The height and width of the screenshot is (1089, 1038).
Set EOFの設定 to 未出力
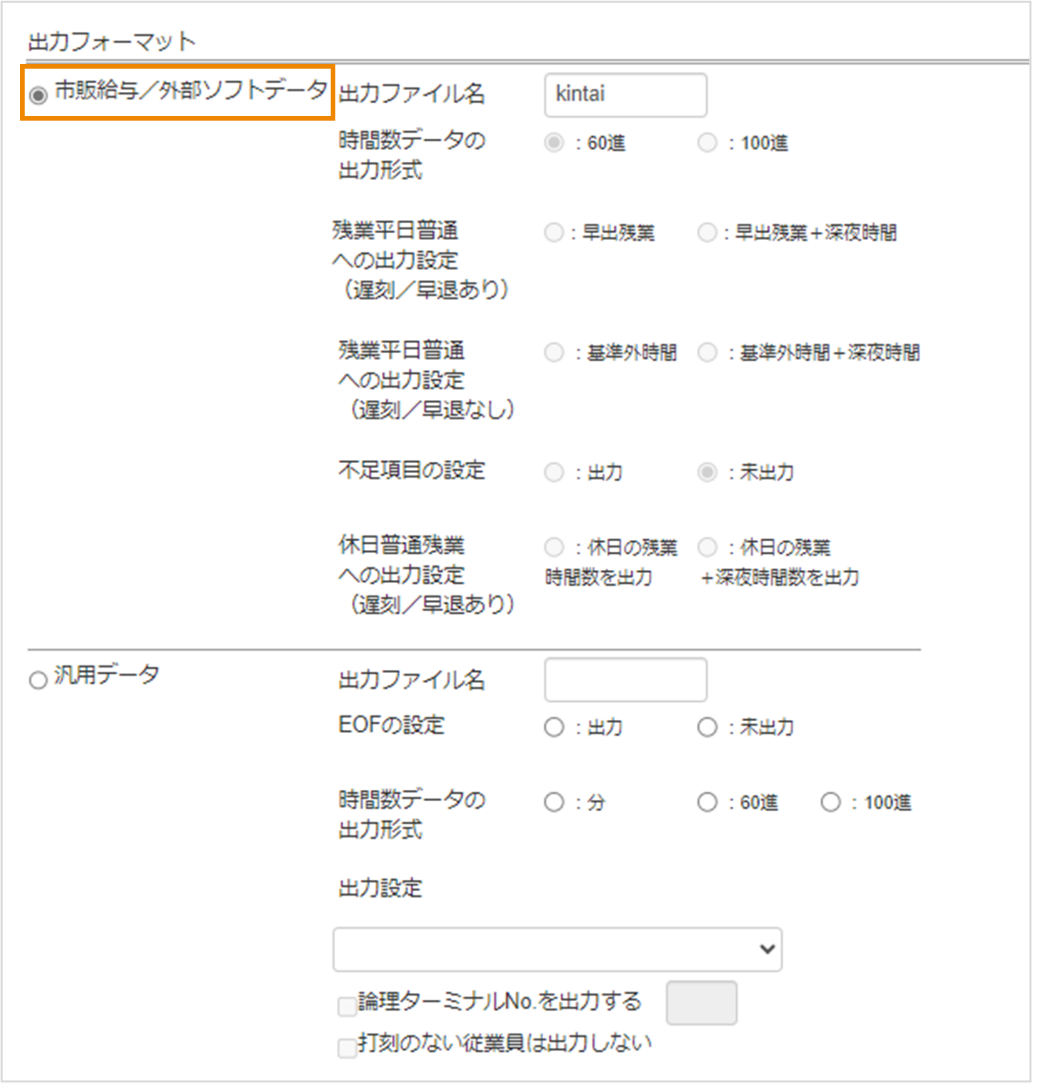tap(707, 727)
